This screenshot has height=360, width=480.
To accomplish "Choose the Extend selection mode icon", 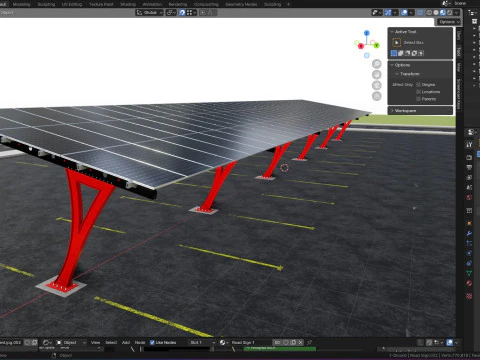I will (401, 53).
